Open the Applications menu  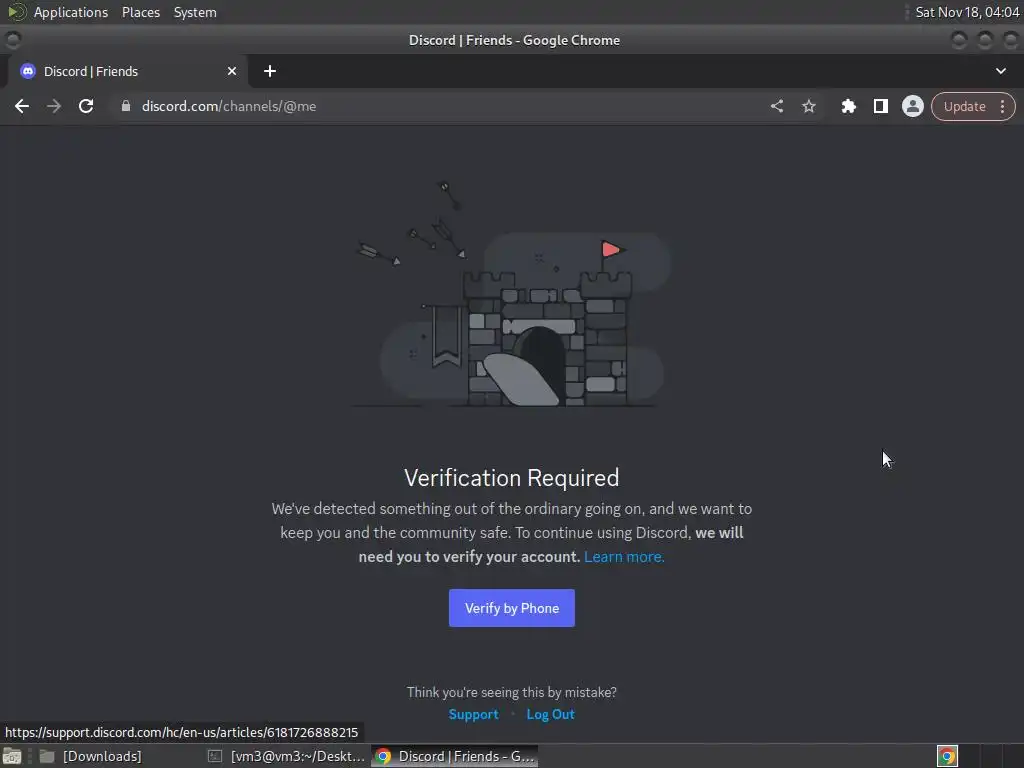click(71, 12)
